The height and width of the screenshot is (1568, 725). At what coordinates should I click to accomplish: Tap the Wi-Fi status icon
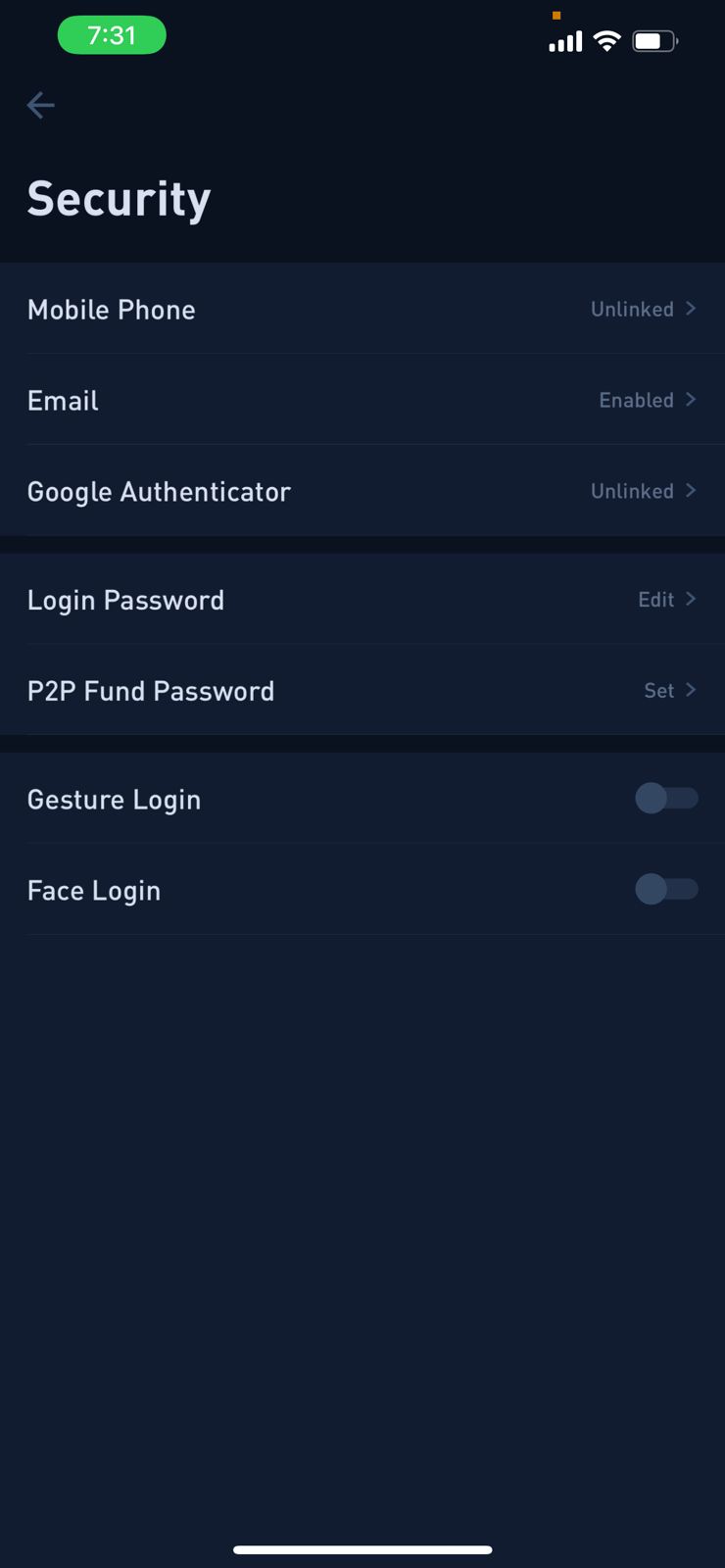coord(607,41)
